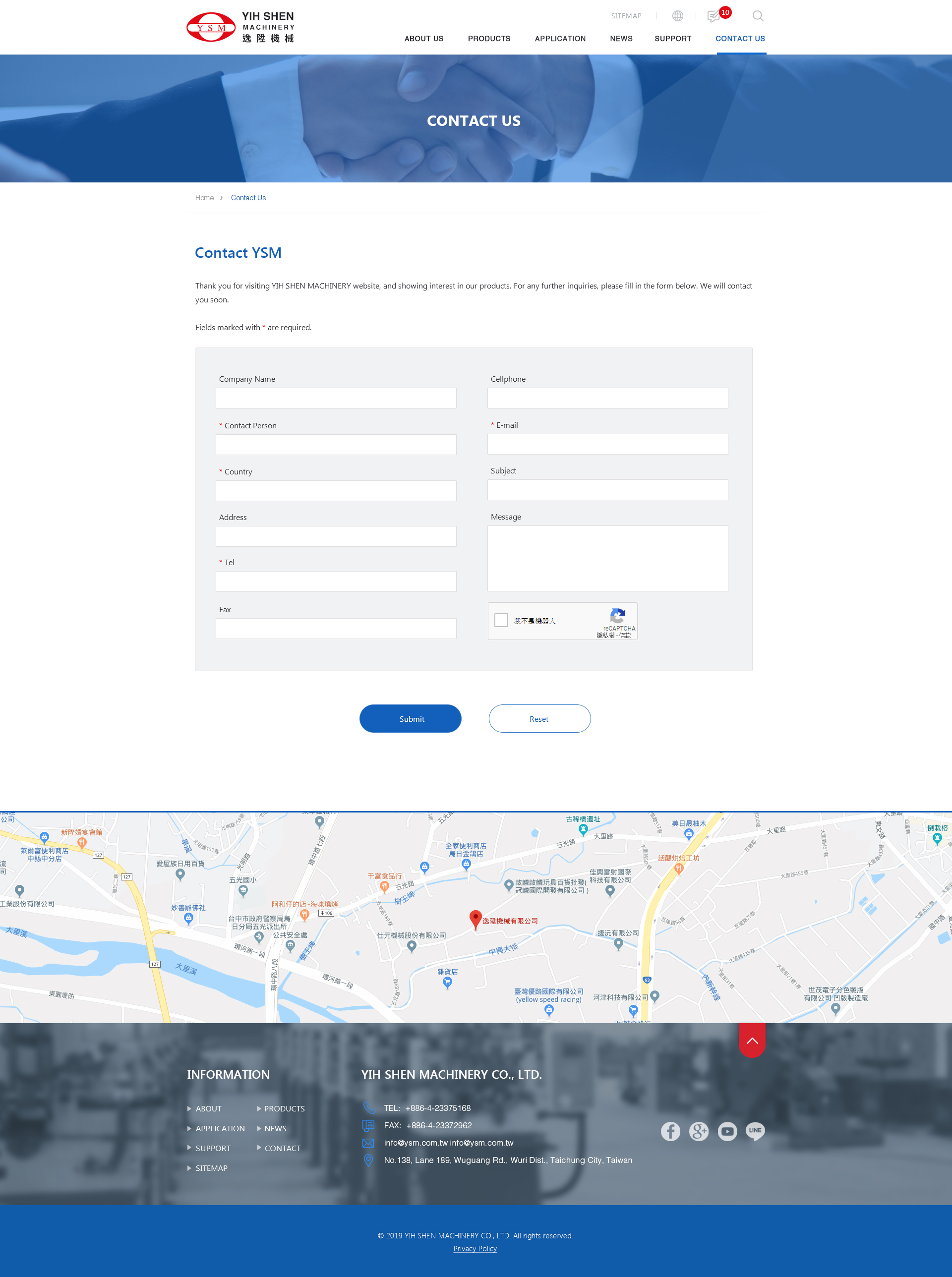This screenshot has height=1277, width=952.
Task: Reset the contact form fields
Action: (539, 718)
